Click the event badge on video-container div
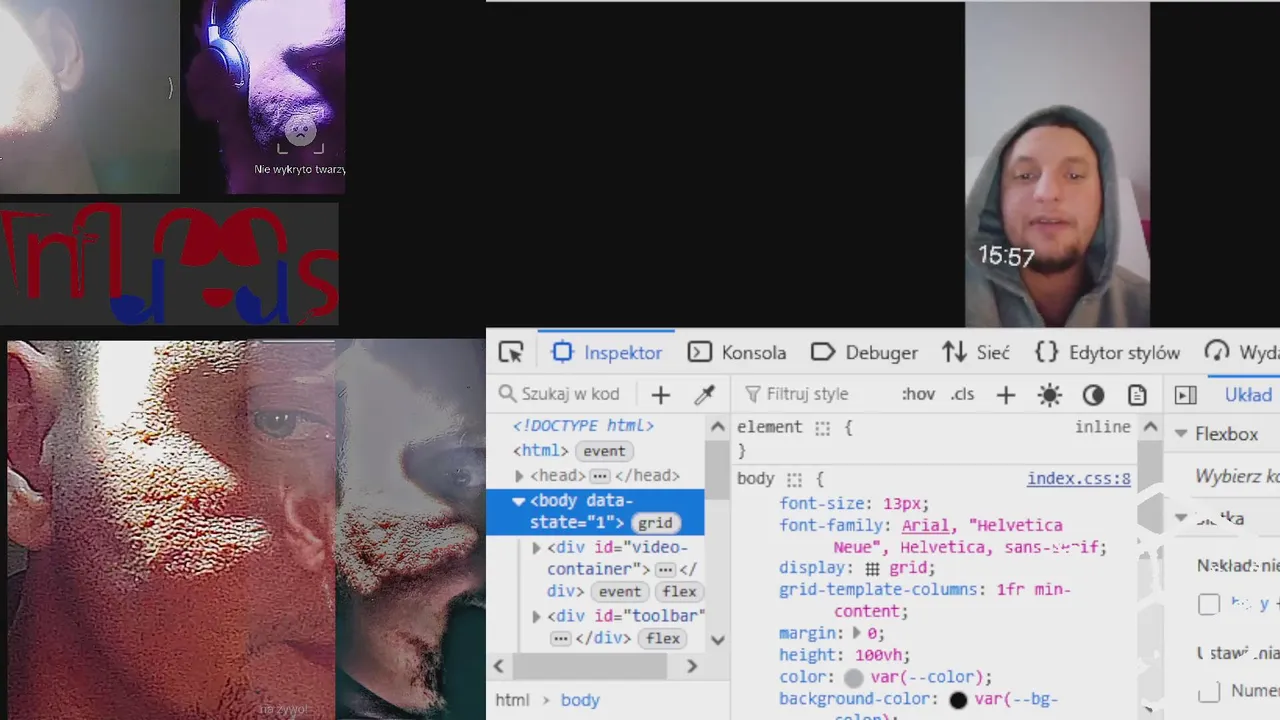The width and height of the screenshot is (1280, 720). pyautogui.click(x=620, y=592)
